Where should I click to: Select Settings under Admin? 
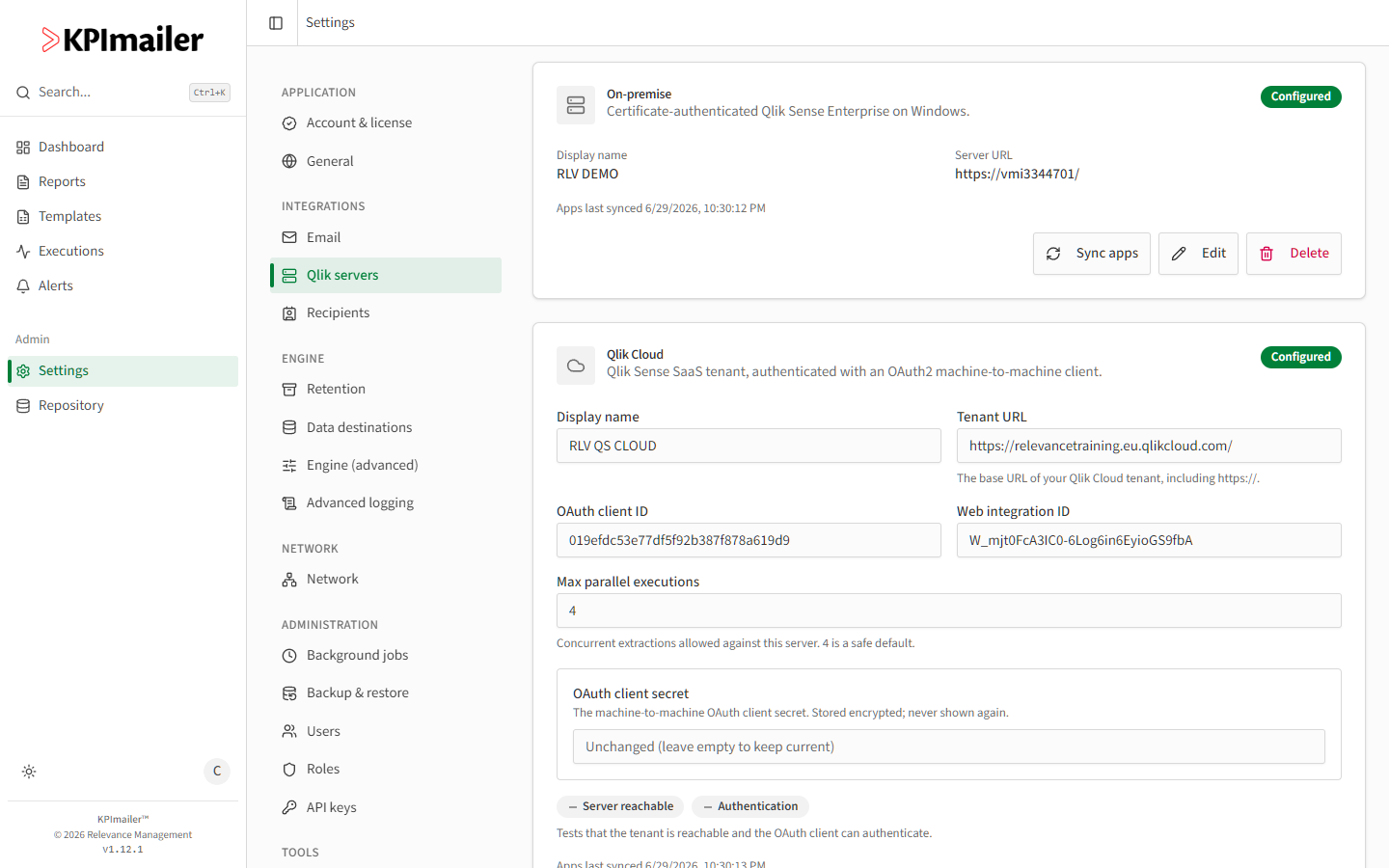(123, 371)
